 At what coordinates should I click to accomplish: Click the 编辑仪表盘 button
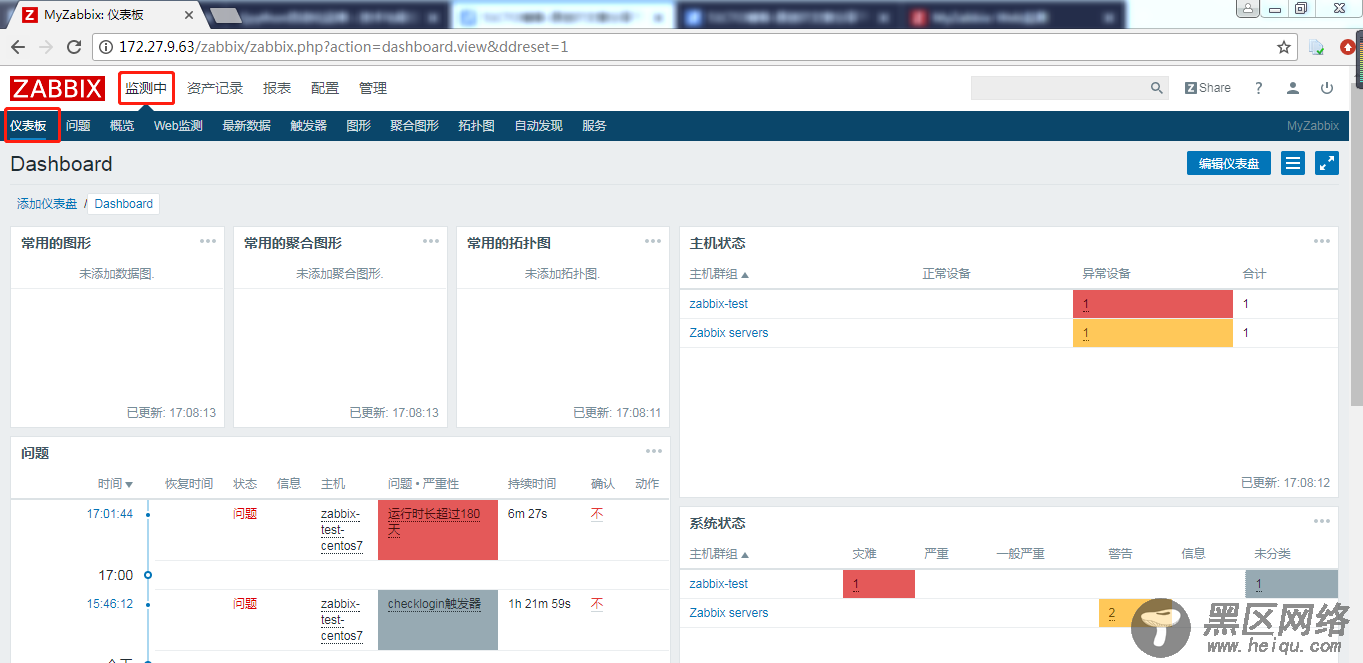pyautogui.click(x=1229, y=163)
